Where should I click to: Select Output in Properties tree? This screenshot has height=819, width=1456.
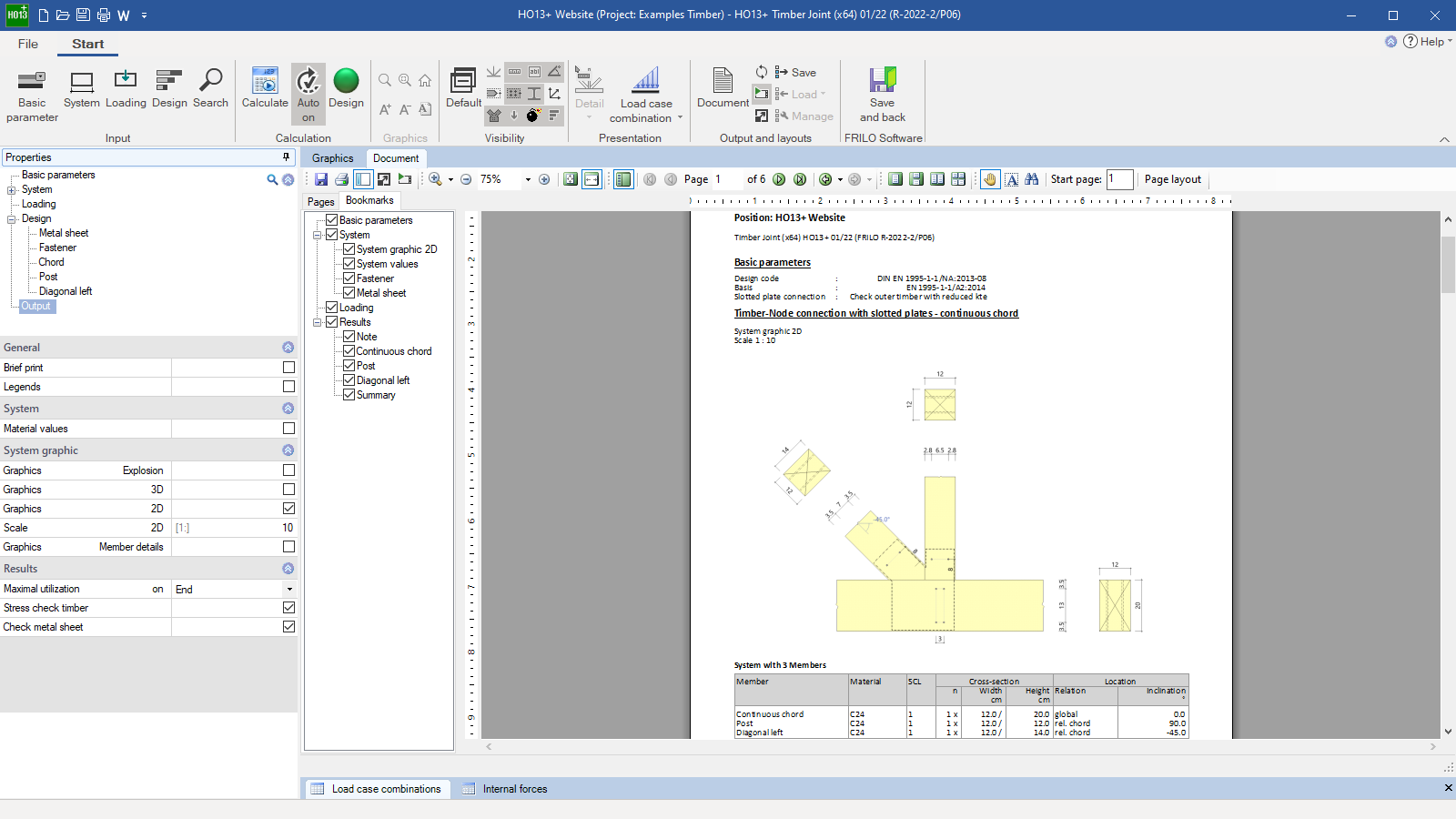(x=36, y=307)
